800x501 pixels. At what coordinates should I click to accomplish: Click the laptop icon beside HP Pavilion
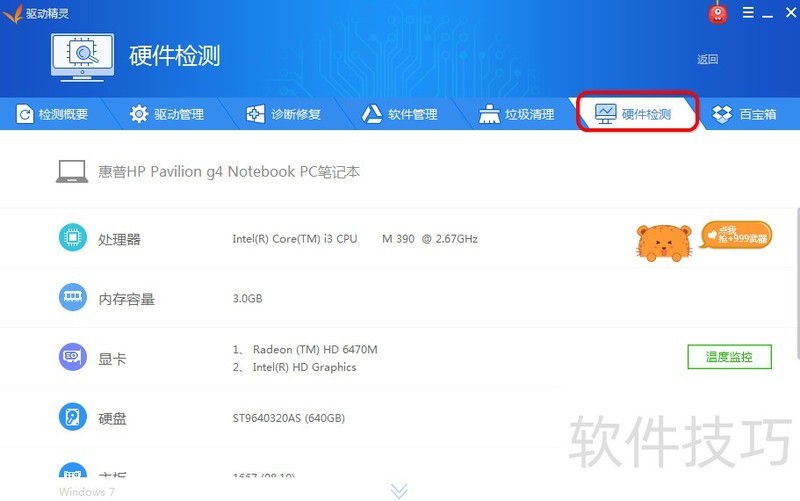click(72, 171)
